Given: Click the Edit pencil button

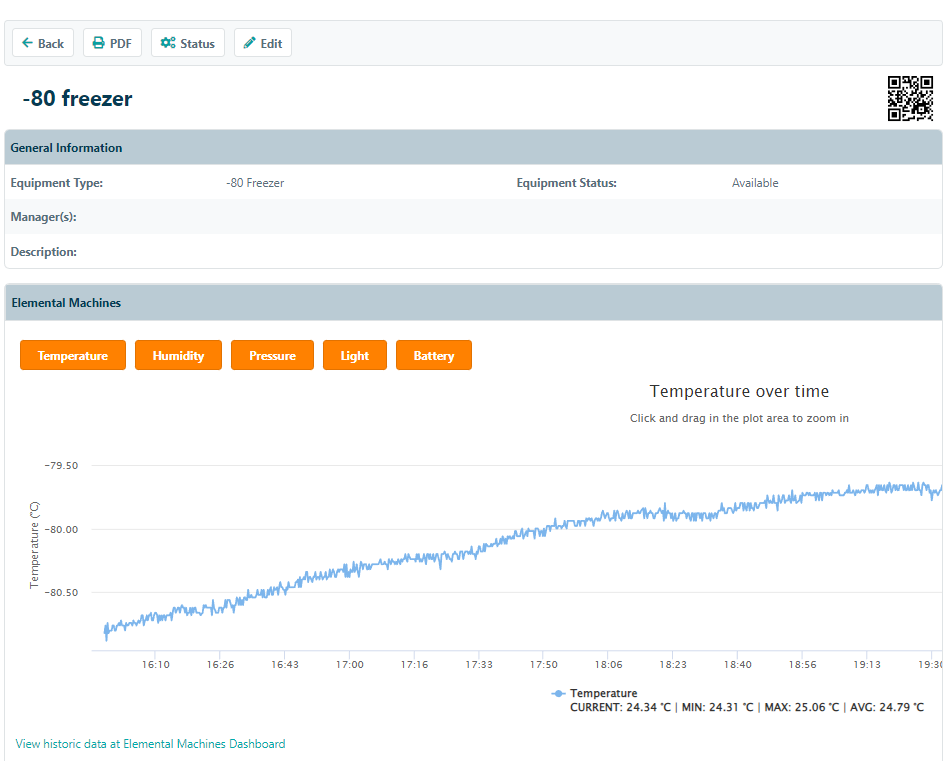Looking at the screenshot, I should (263, 43).
